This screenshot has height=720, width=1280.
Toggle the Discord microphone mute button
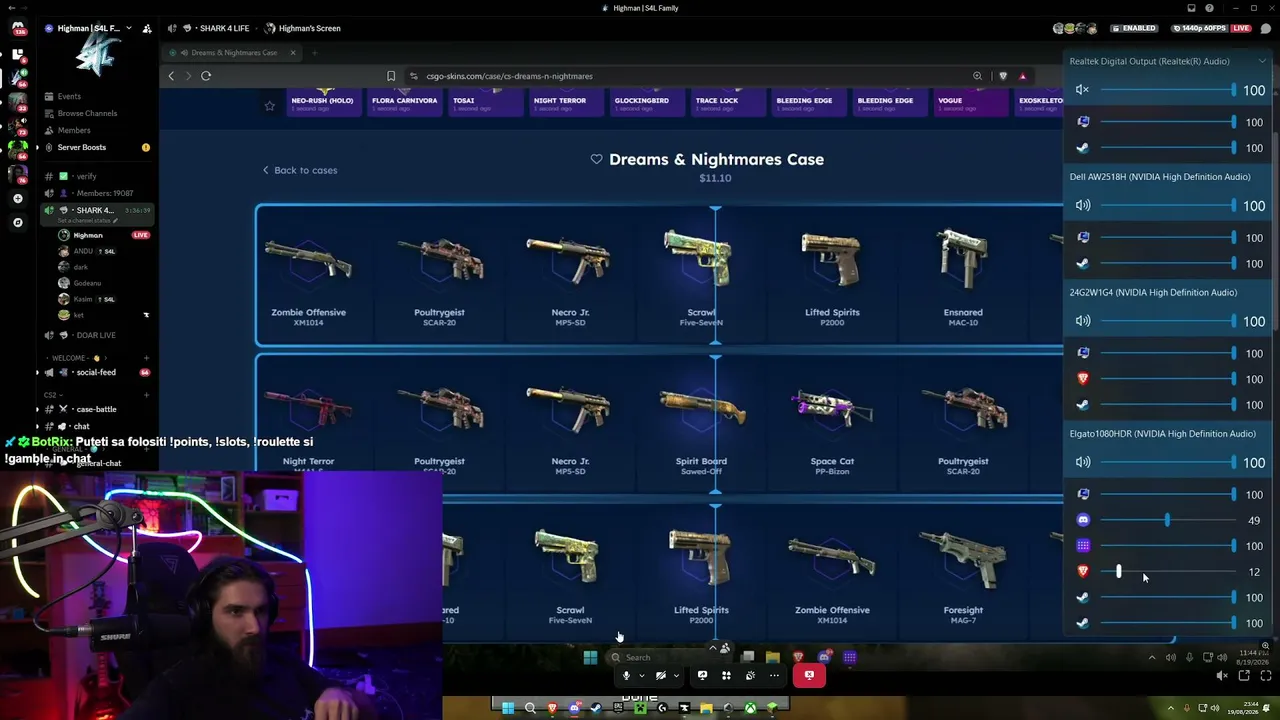(x=626, y=676)
